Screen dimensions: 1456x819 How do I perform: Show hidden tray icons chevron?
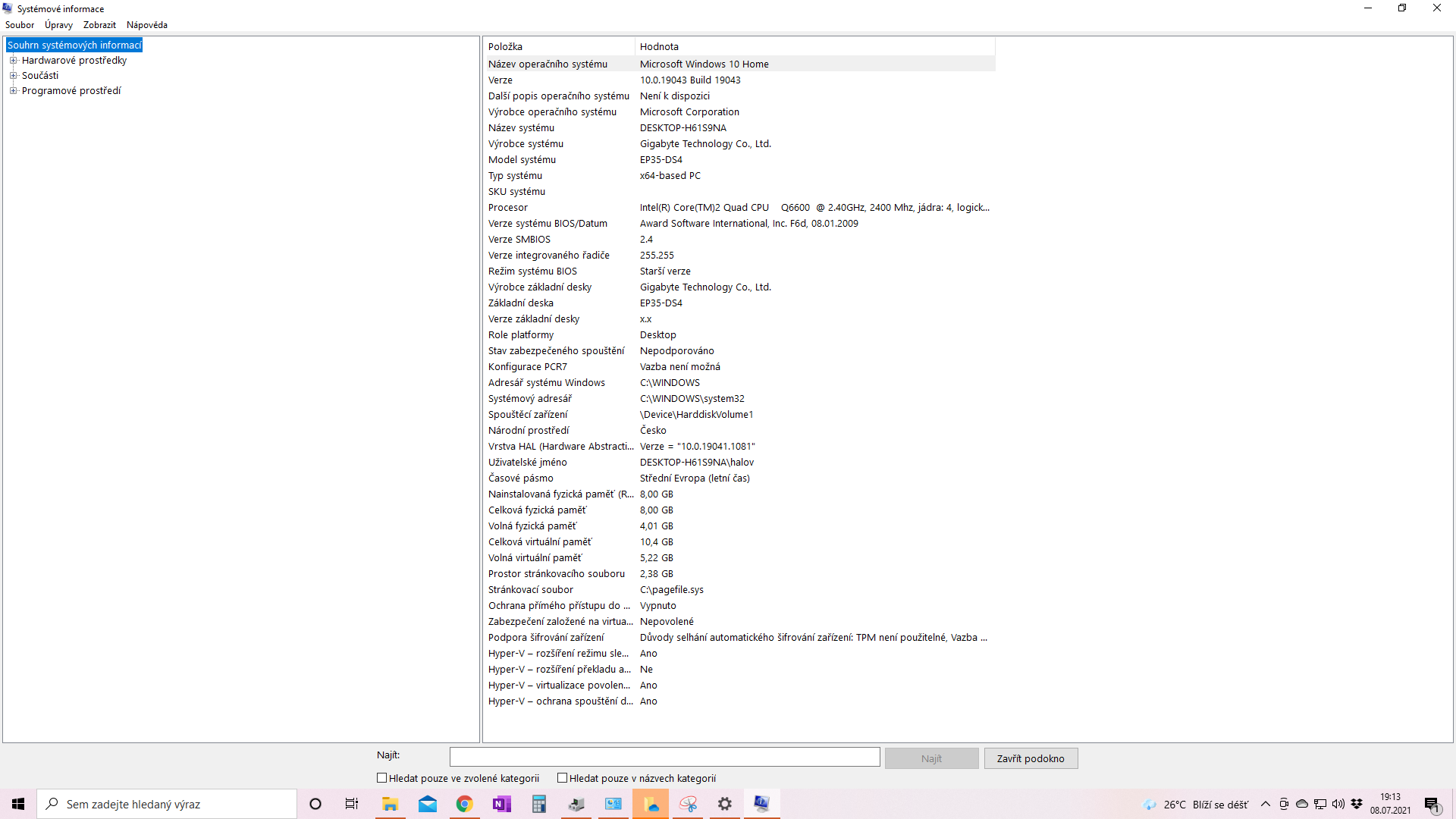point(1265,804)
